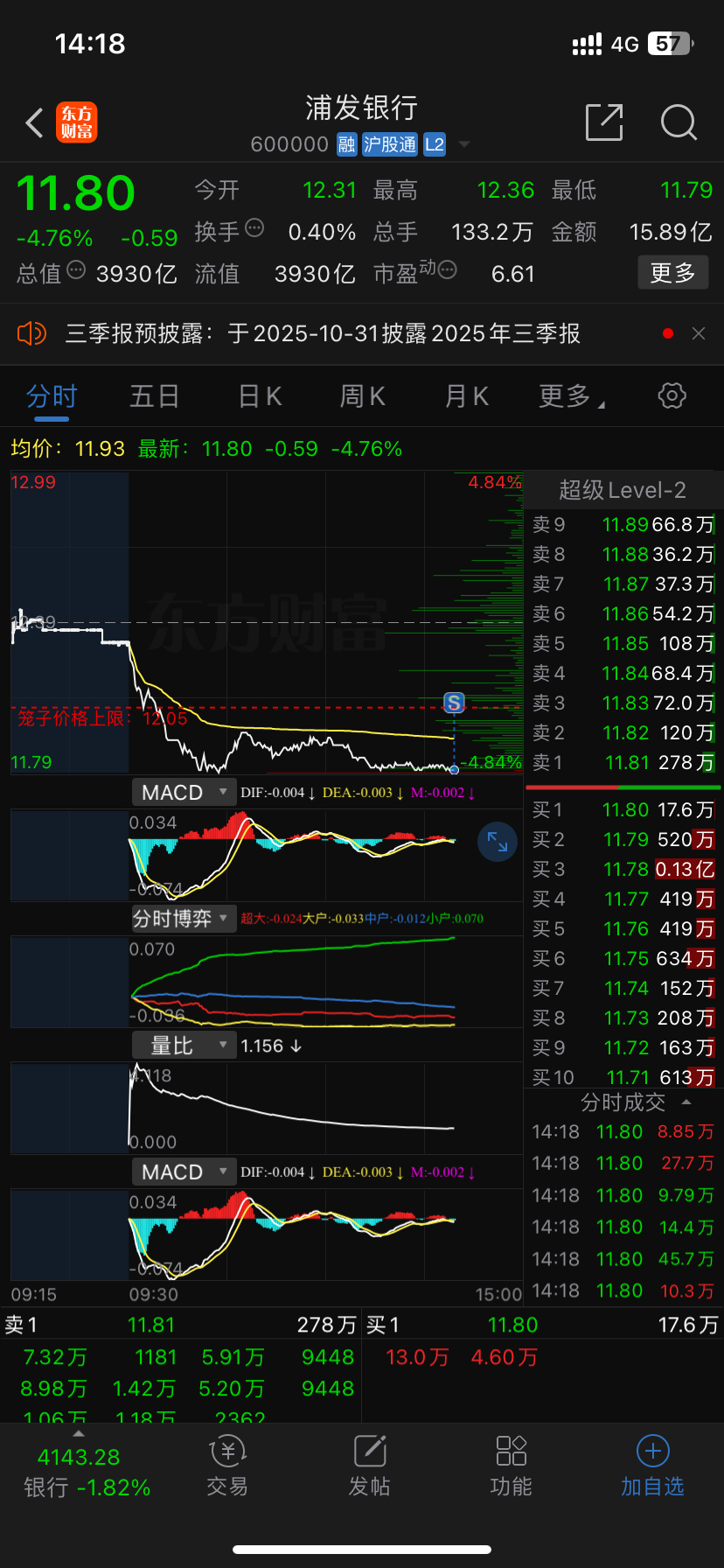
Task: Tap the home indicator bar
Action: click(362, 1550)
